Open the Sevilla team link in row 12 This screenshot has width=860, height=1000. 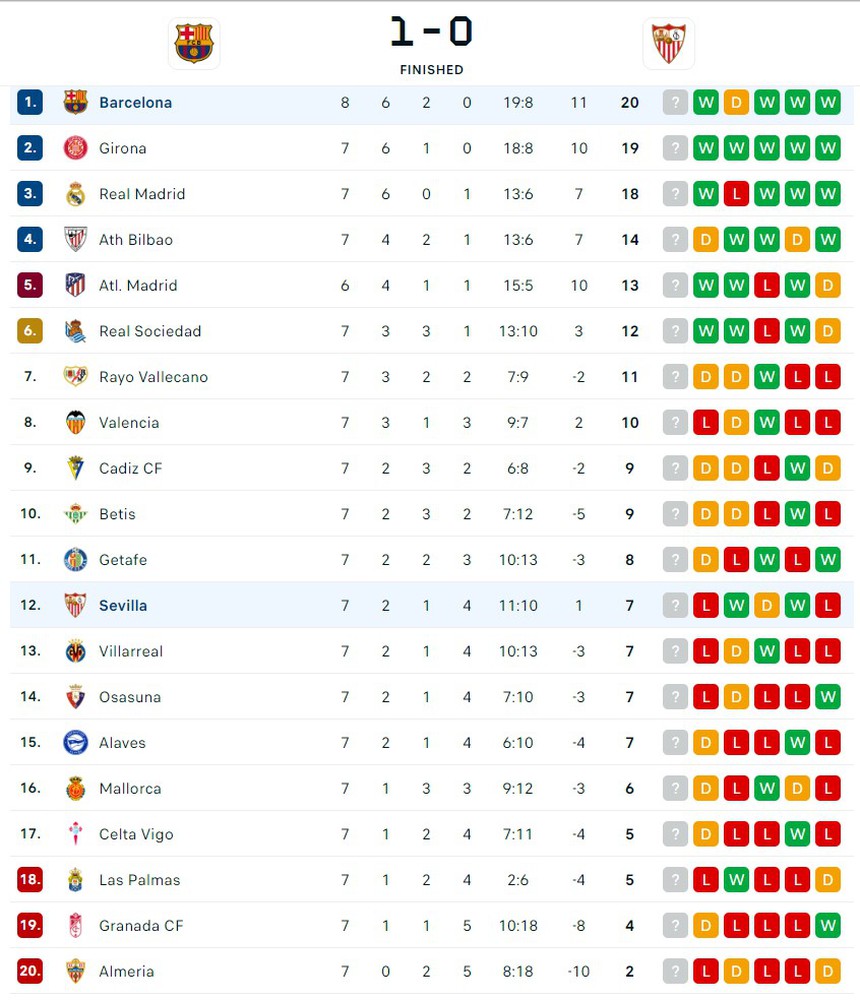123,605
